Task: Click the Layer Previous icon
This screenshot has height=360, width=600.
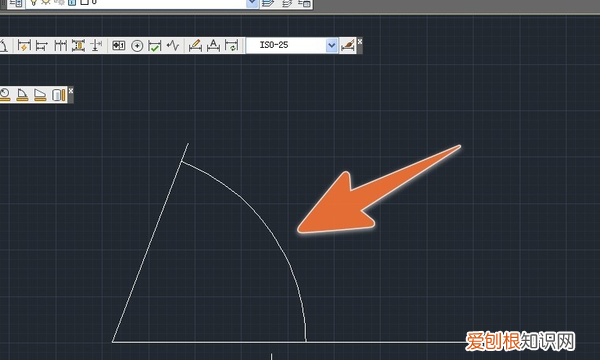Action: click(x=287, y=3)
